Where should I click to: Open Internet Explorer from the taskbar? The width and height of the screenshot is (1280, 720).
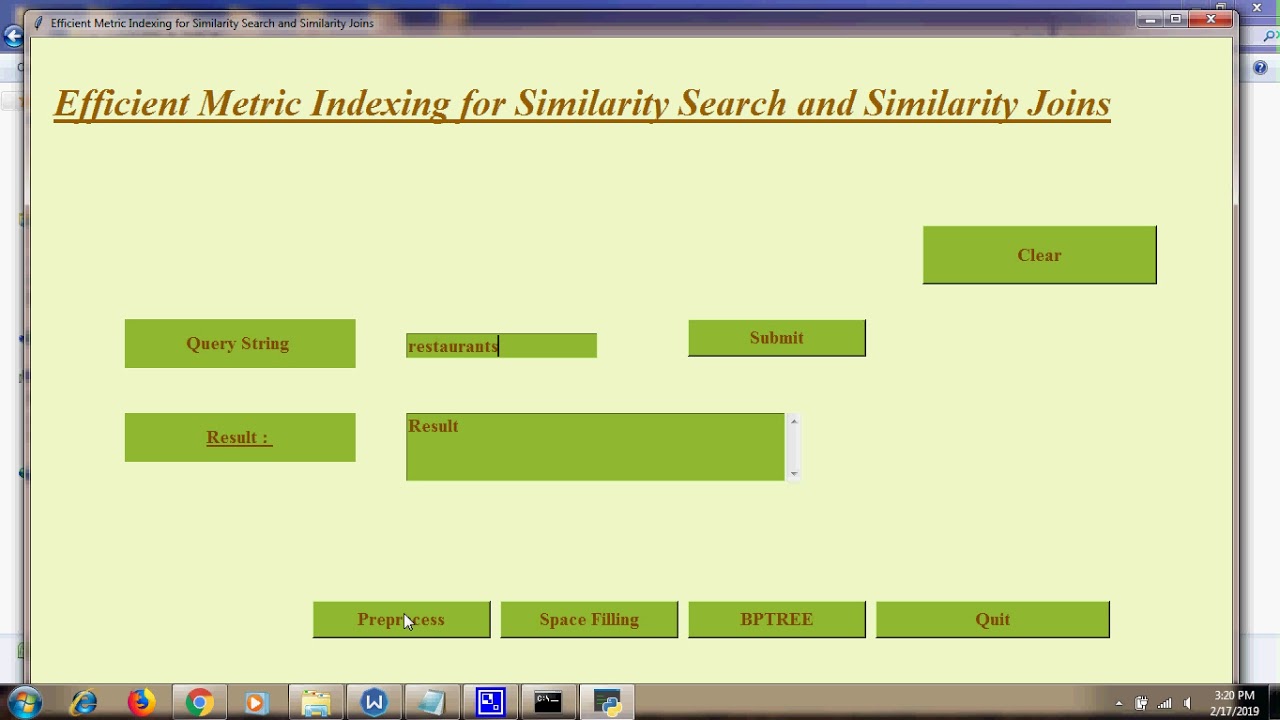click(83, 703)
